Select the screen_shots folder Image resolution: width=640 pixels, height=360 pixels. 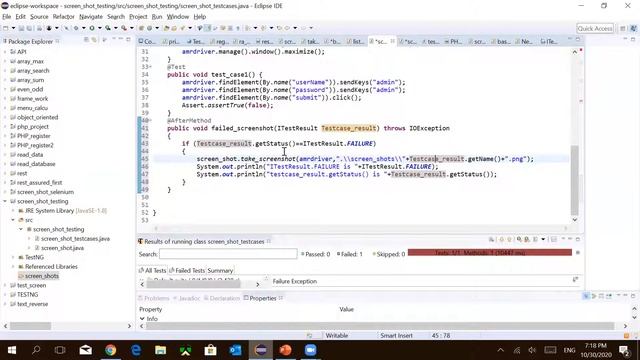[x=38, y=276]
